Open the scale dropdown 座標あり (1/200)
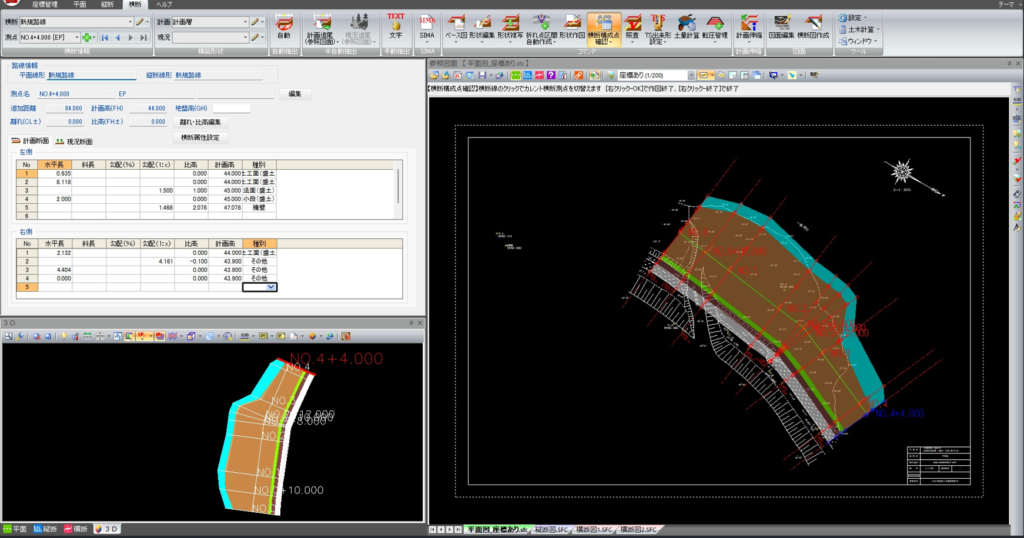This screenshot has width=1024, height=538. point(689,75)
